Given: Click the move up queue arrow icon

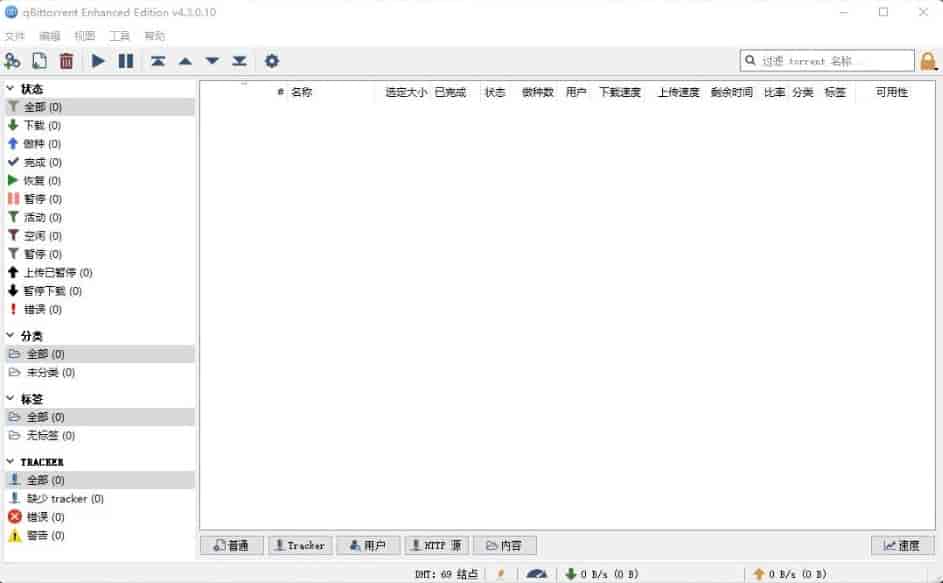Looking at the screenshot, I should point(185,61).
